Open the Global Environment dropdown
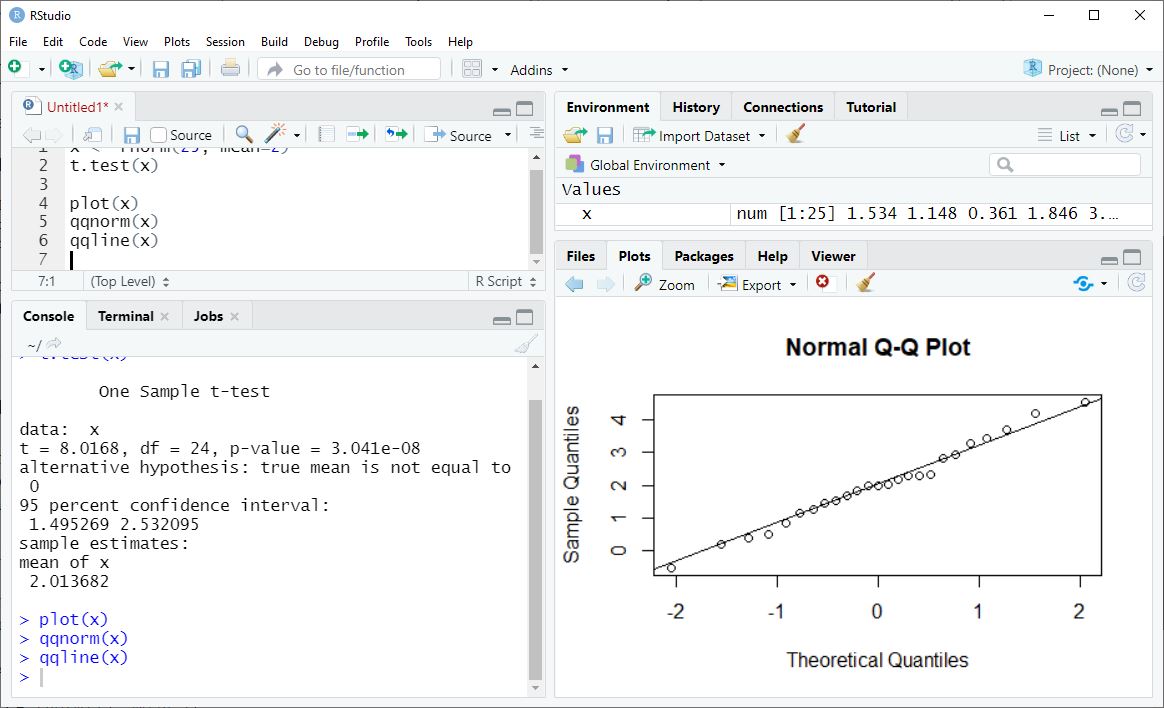This screenshot has height=708, width=1164. coord(646,164)
